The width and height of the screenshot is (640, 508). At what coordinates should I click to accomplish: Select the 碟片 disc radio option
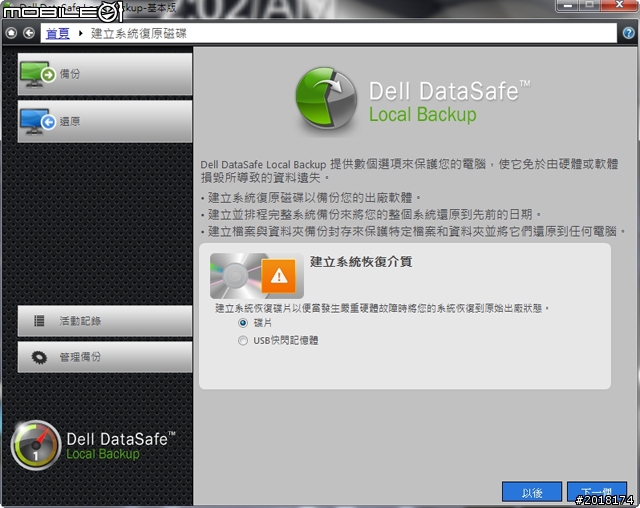coord(243,323)
